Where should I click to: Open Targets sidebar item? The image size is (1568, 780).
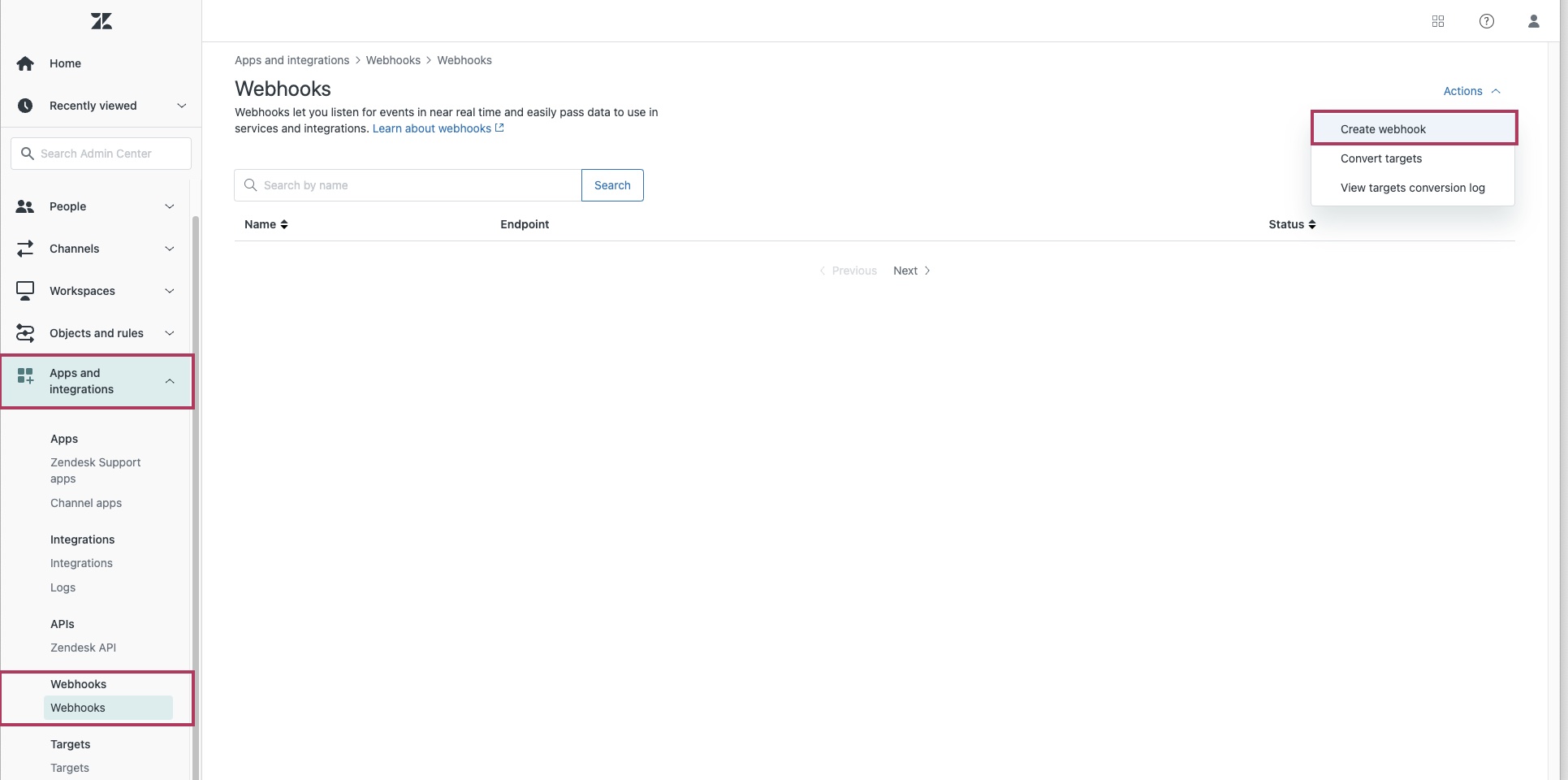pyautogui.click(x=70, y=768)
